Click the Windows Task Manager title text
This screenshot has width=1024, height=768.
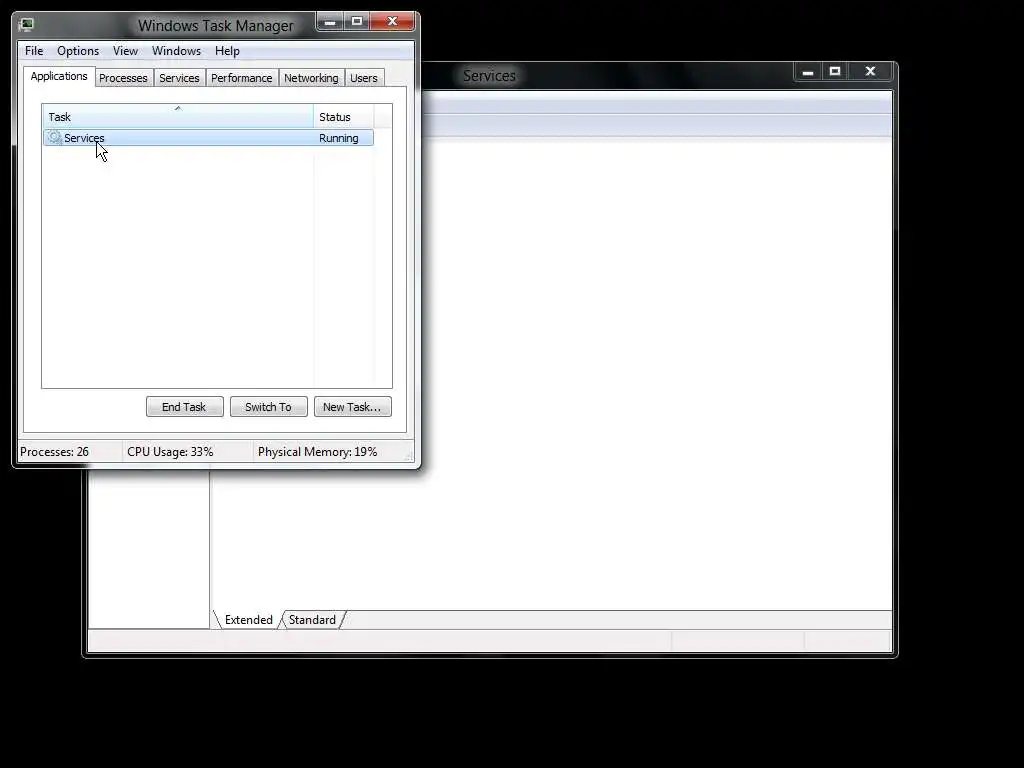pyautogui.click(x=216, y=25)
